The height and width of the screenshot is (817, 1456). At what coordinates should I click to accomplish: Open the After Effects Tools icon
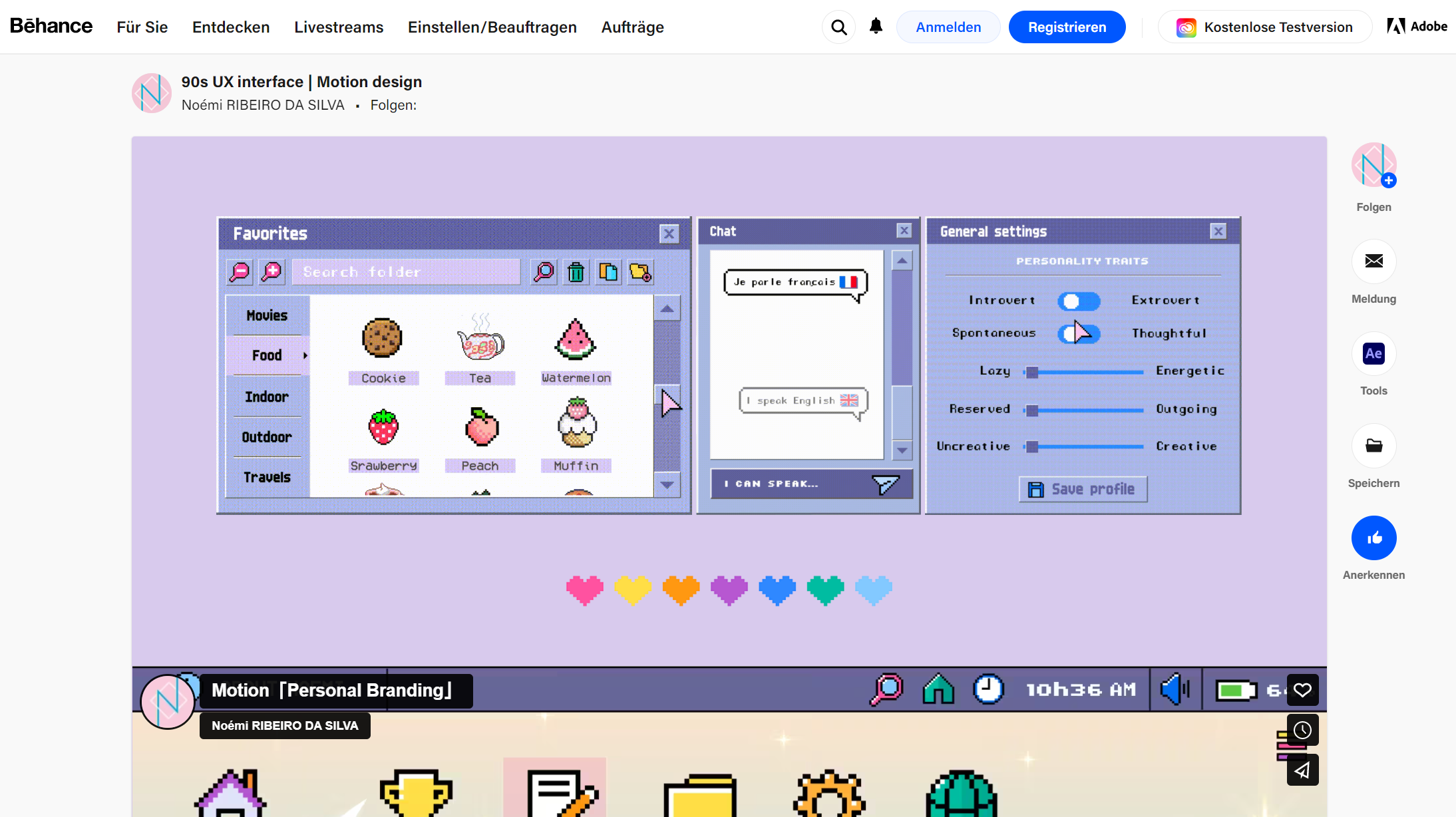click(1373, 353)
